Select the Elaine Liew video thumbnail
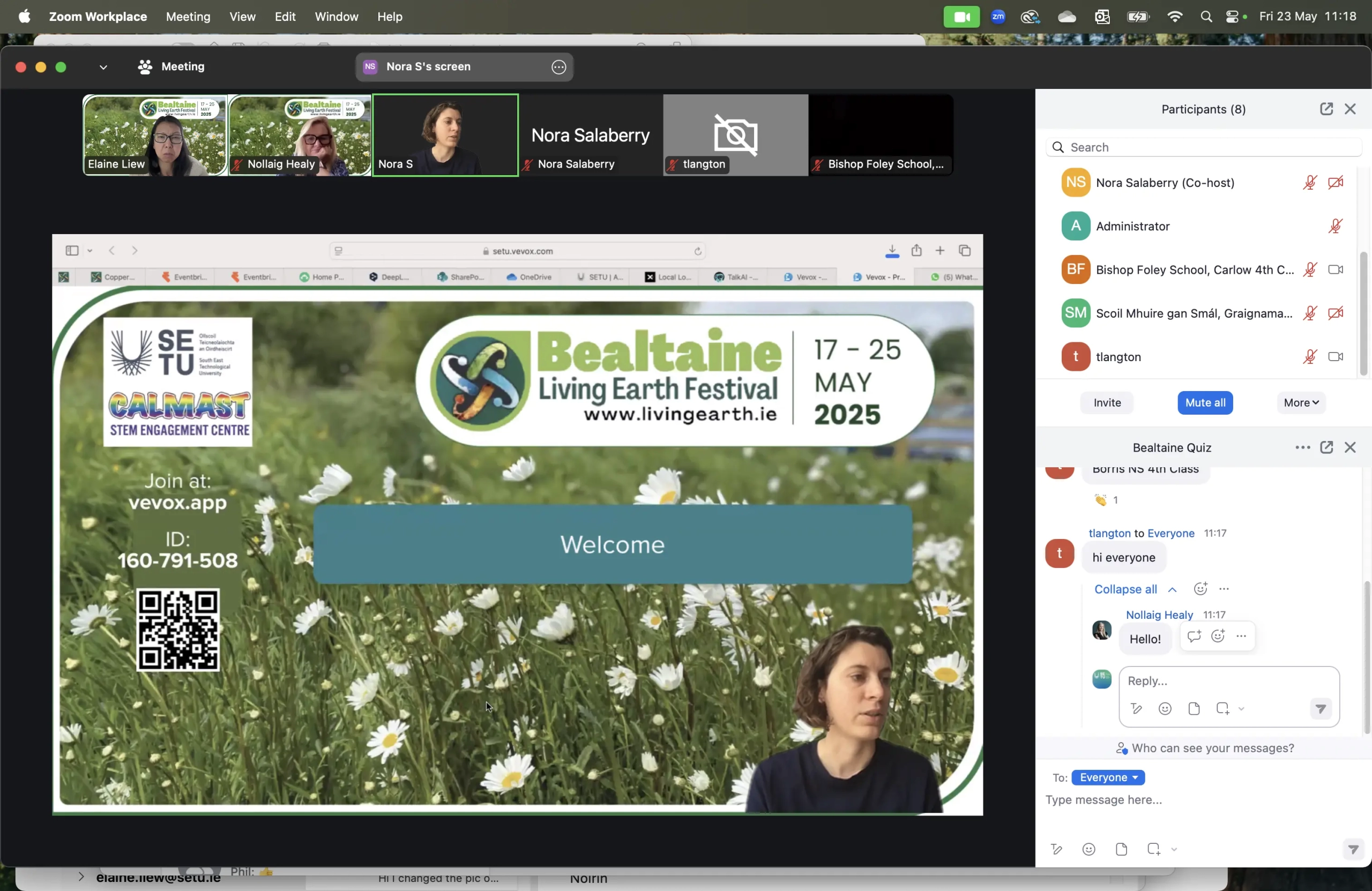The image size is (1372, 891). (x=154, y=135)
